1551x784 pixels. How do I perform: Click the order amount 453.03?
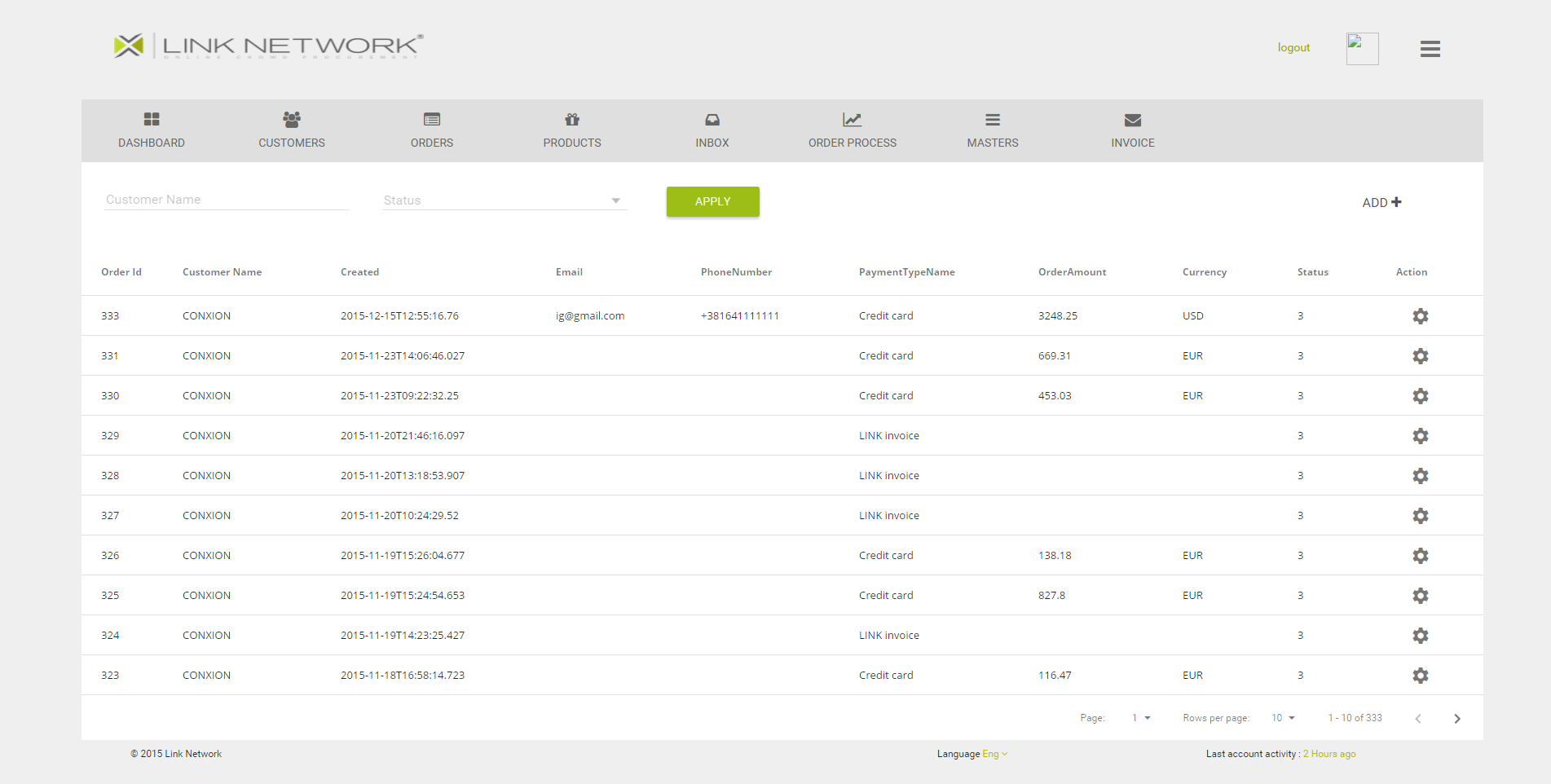(1055, 396)
